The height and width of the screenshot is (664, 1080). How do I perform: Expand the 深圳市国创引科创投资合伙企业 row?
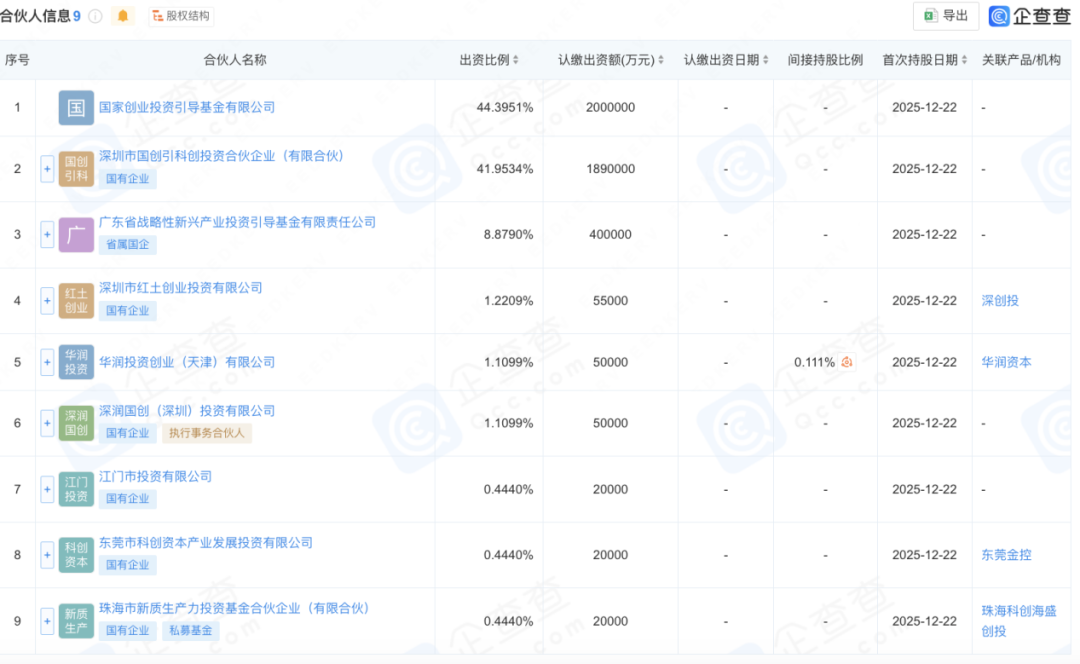pyautogui.click(x=47, y=169)
